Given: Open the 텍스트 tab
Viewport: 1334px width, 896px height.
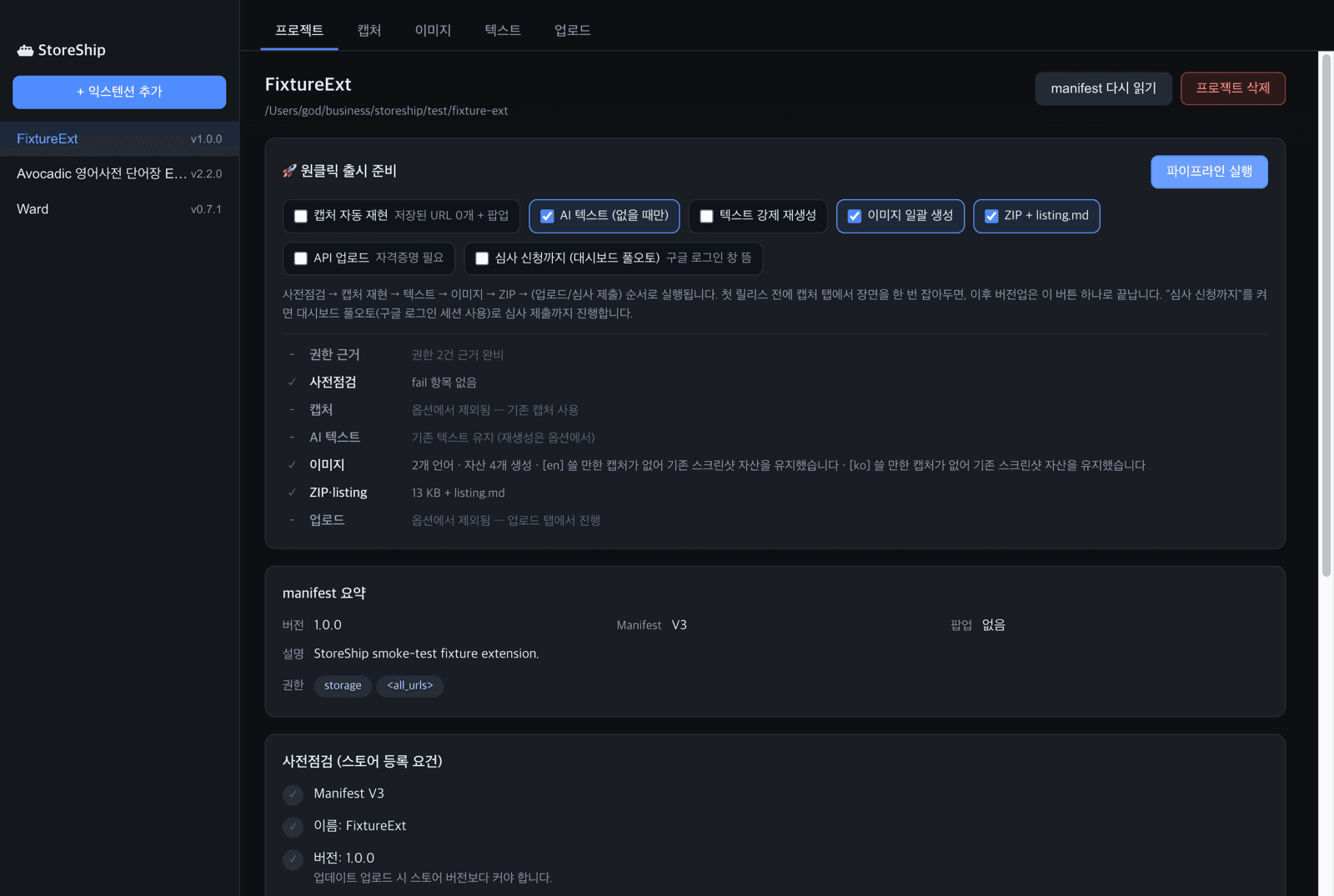Looking at the screenshot, I should (503, 30).
